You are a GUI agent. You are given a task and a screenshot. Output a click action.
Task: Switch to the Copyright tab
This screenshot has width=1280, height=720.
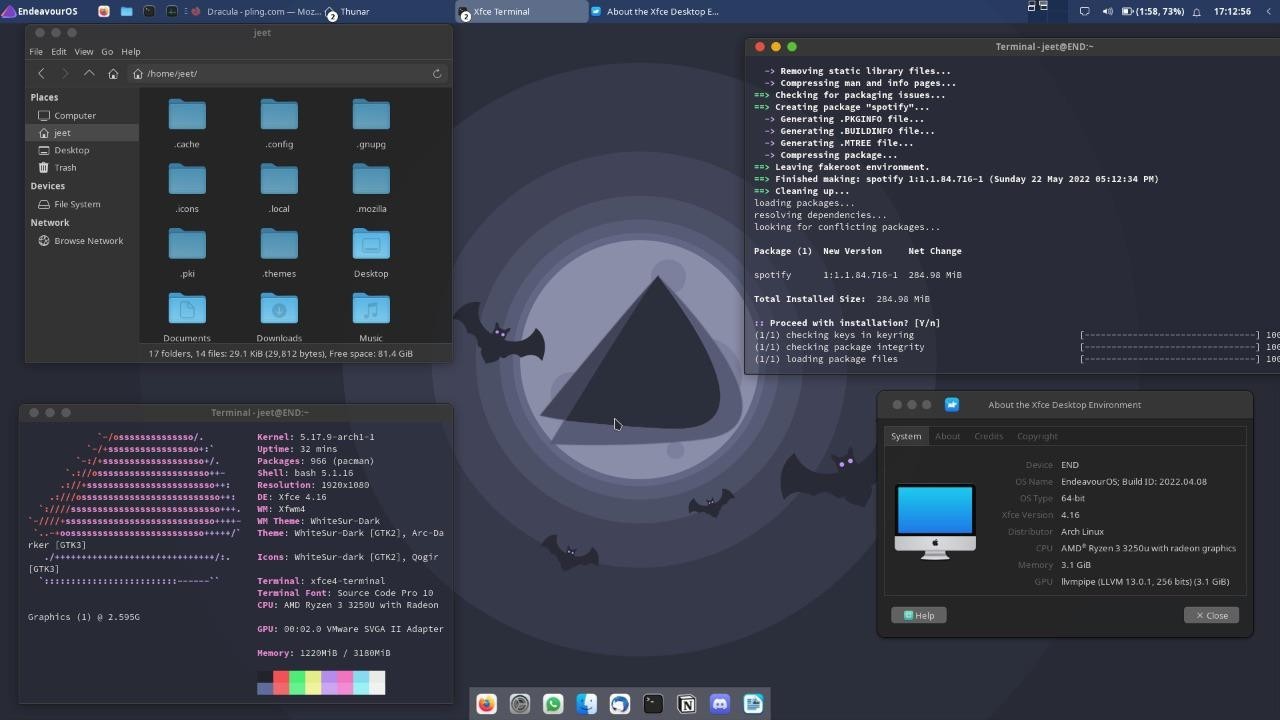1037,436
